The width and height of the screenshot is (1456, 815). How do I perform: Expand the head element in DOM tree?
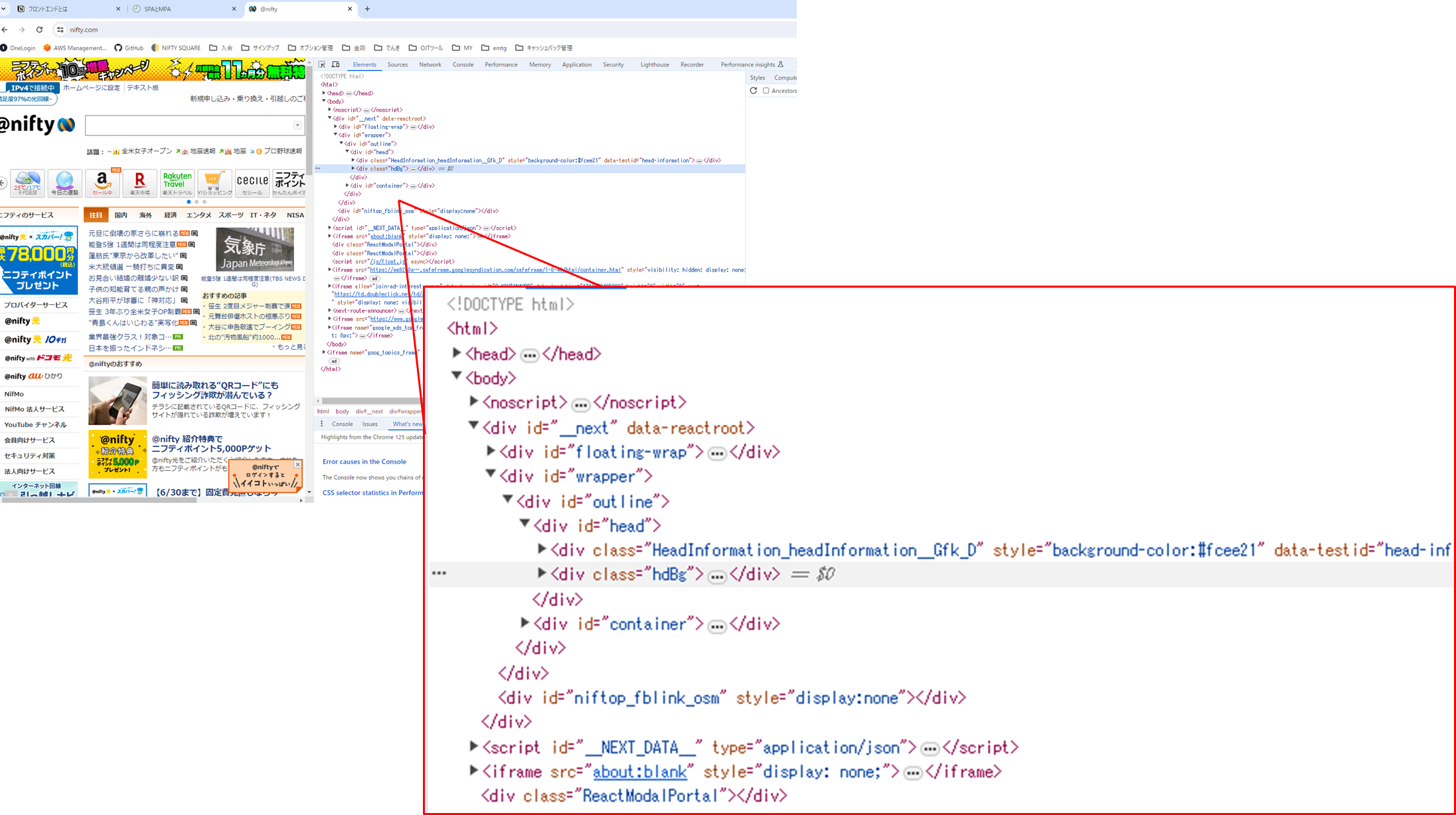pyautogui.click(x=324, y=93)
